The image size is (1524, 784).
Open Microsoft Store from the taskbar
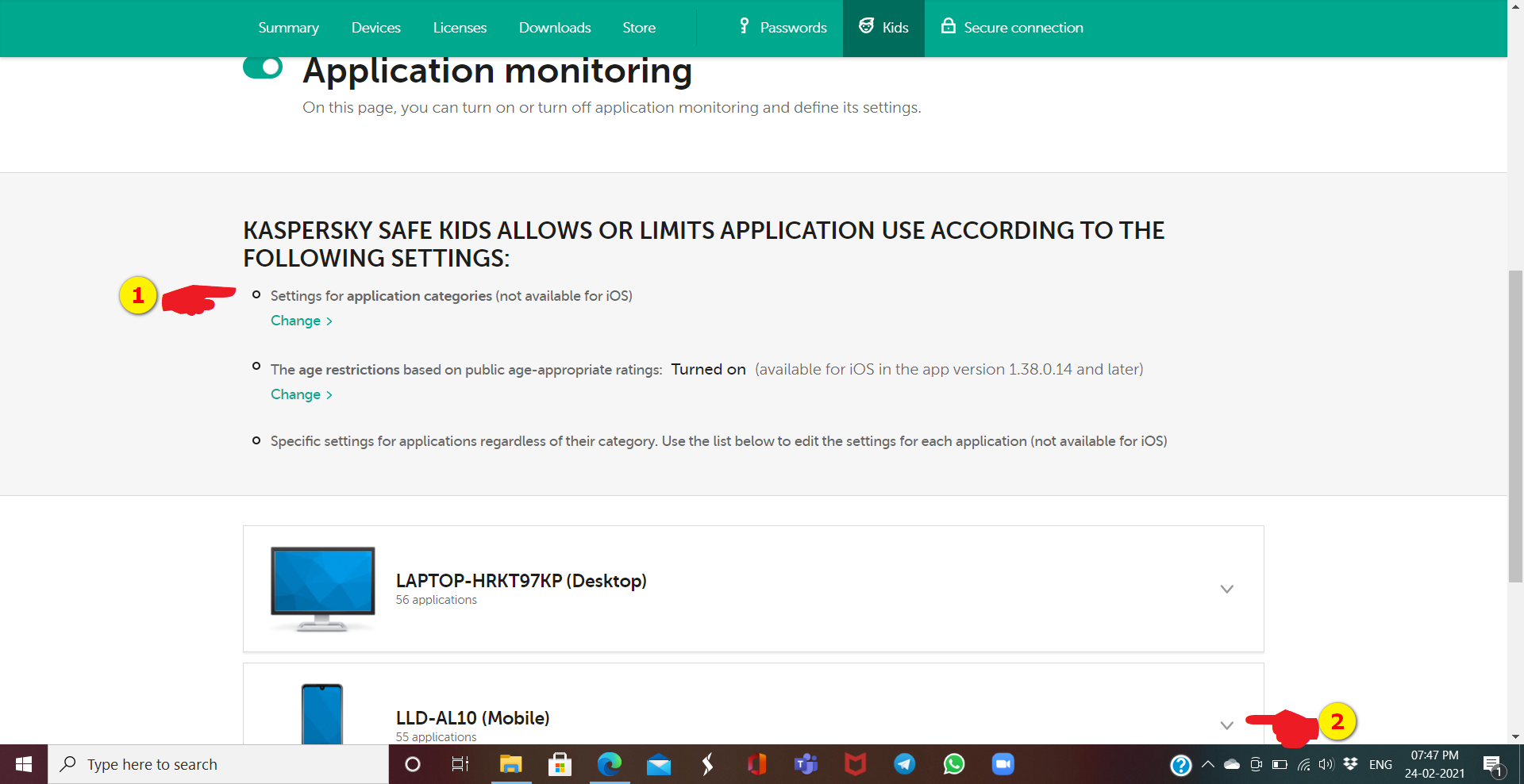(x=560, y=764)
